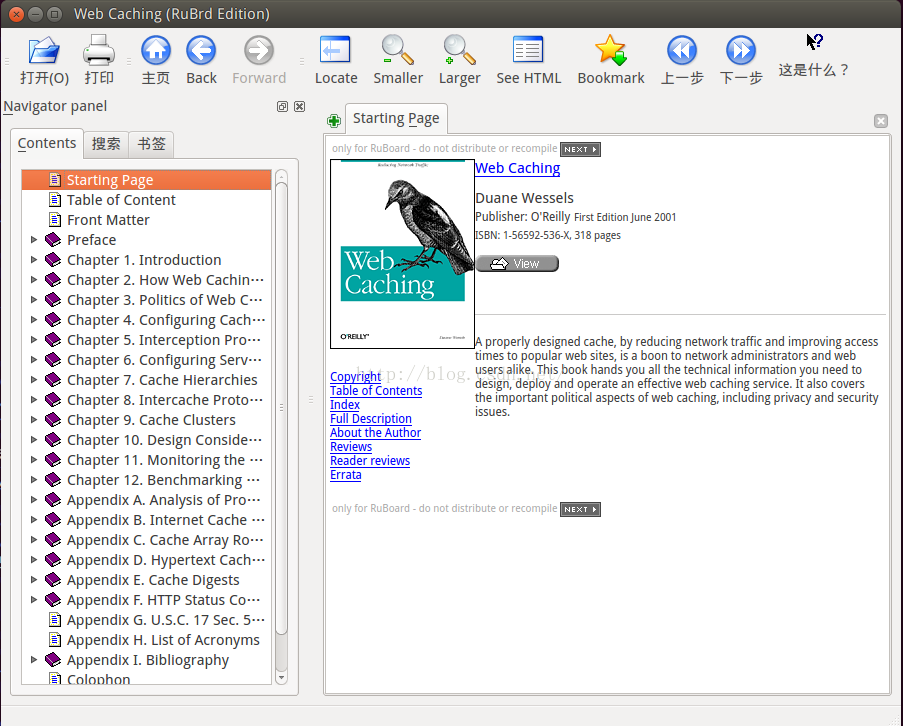Expand Appendix I. Bibliography node
Image resolution: width=903 pixels, height=726 pixels.
(34, 660)
